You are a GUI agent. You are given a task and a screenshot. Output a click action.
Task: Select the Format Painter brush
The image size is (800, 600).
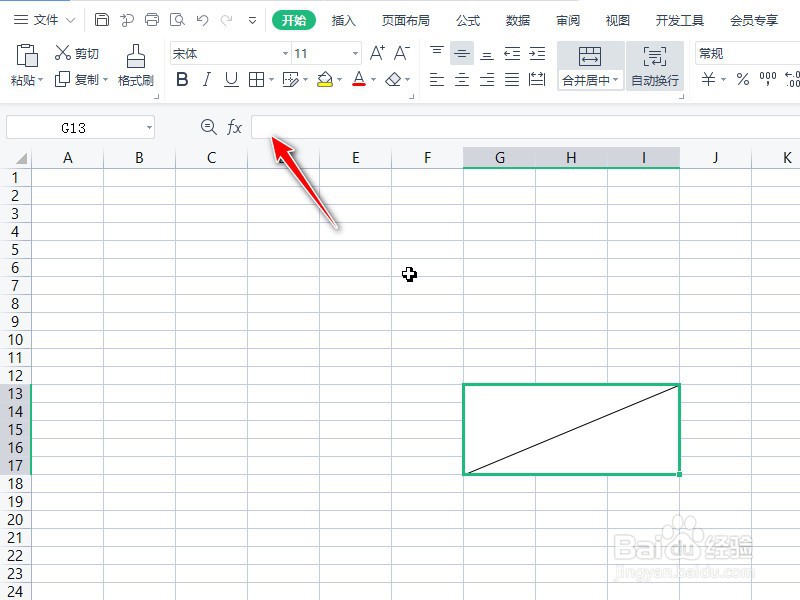point(136,65)
